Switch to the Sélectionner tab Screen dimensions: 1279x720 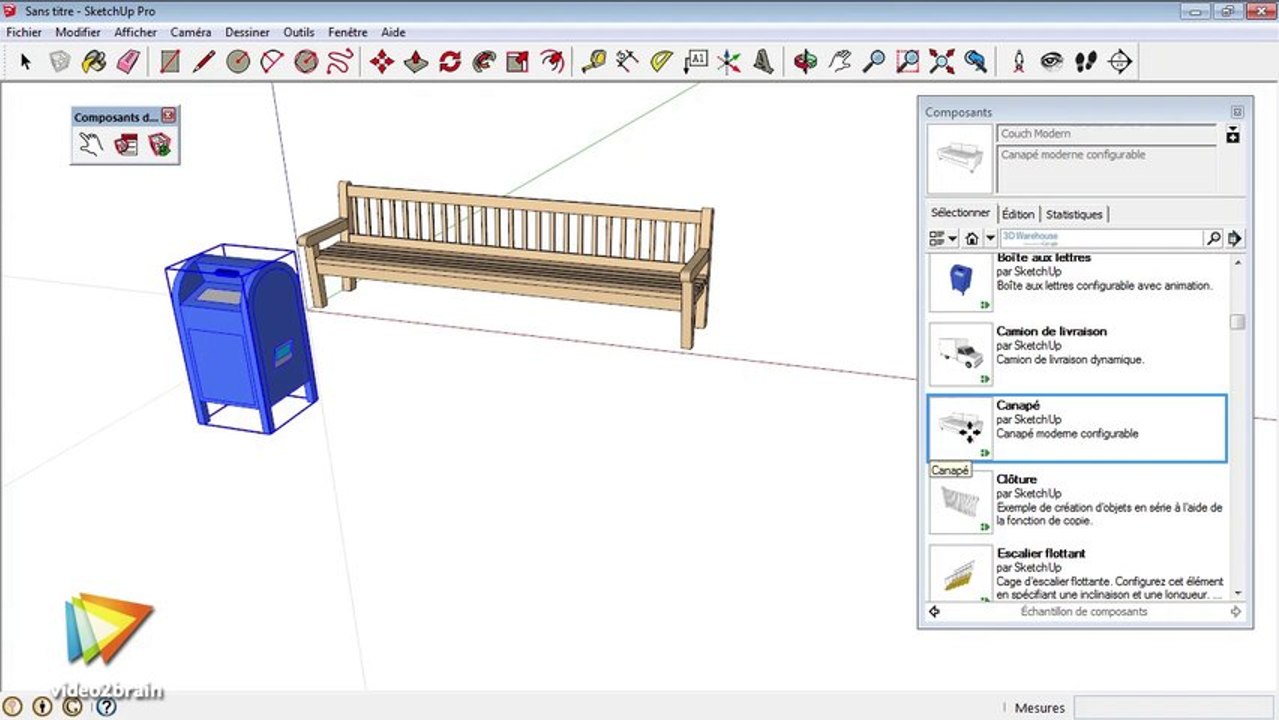pyautogui.click(x=961, y=213)
